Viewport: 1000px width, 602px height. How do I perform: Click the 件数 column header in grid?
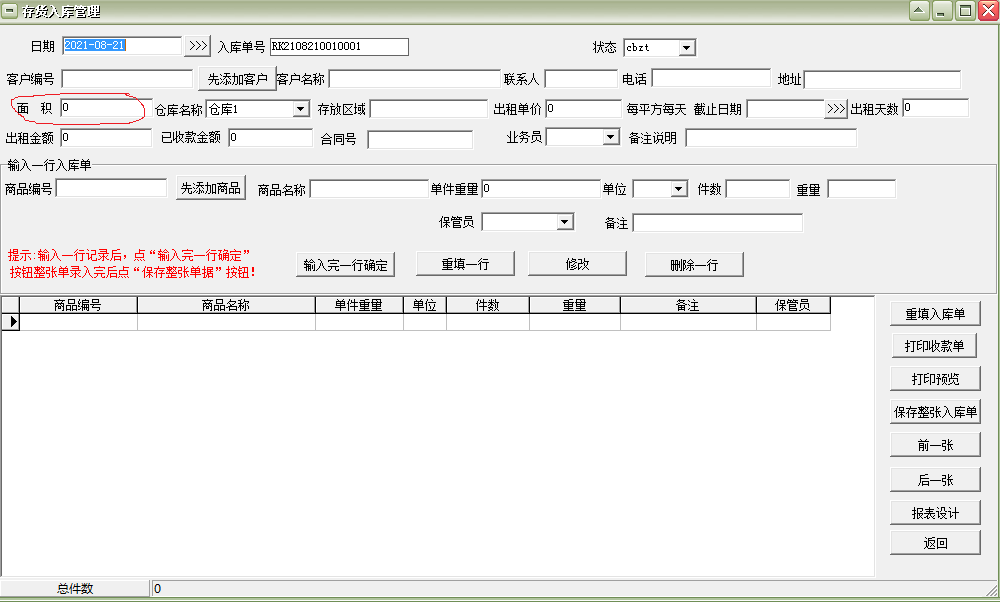[x=487, y=305]
